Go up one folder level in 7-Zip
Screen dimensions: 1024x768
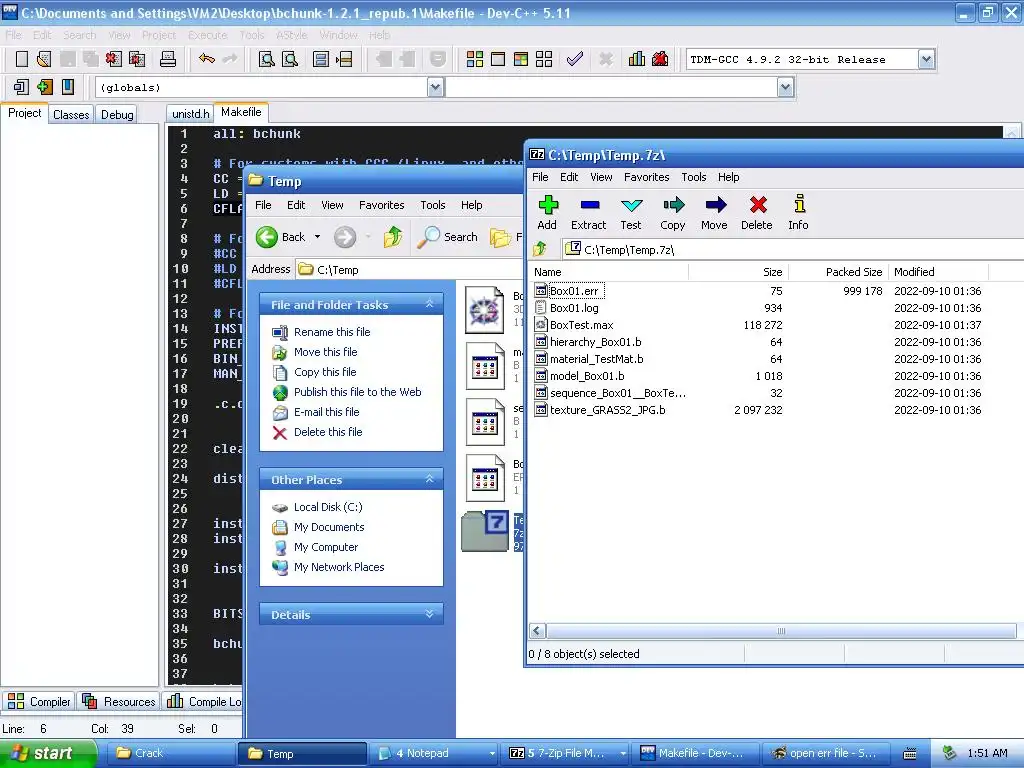(x=540, y=249)
